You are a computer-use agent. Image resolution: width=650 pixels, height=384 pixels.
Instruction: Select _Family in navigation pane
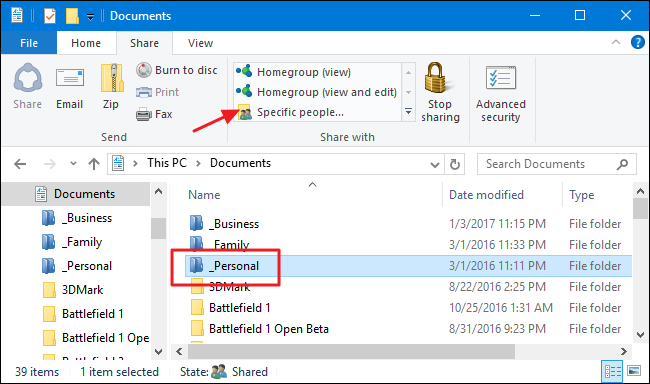[72, 242]
